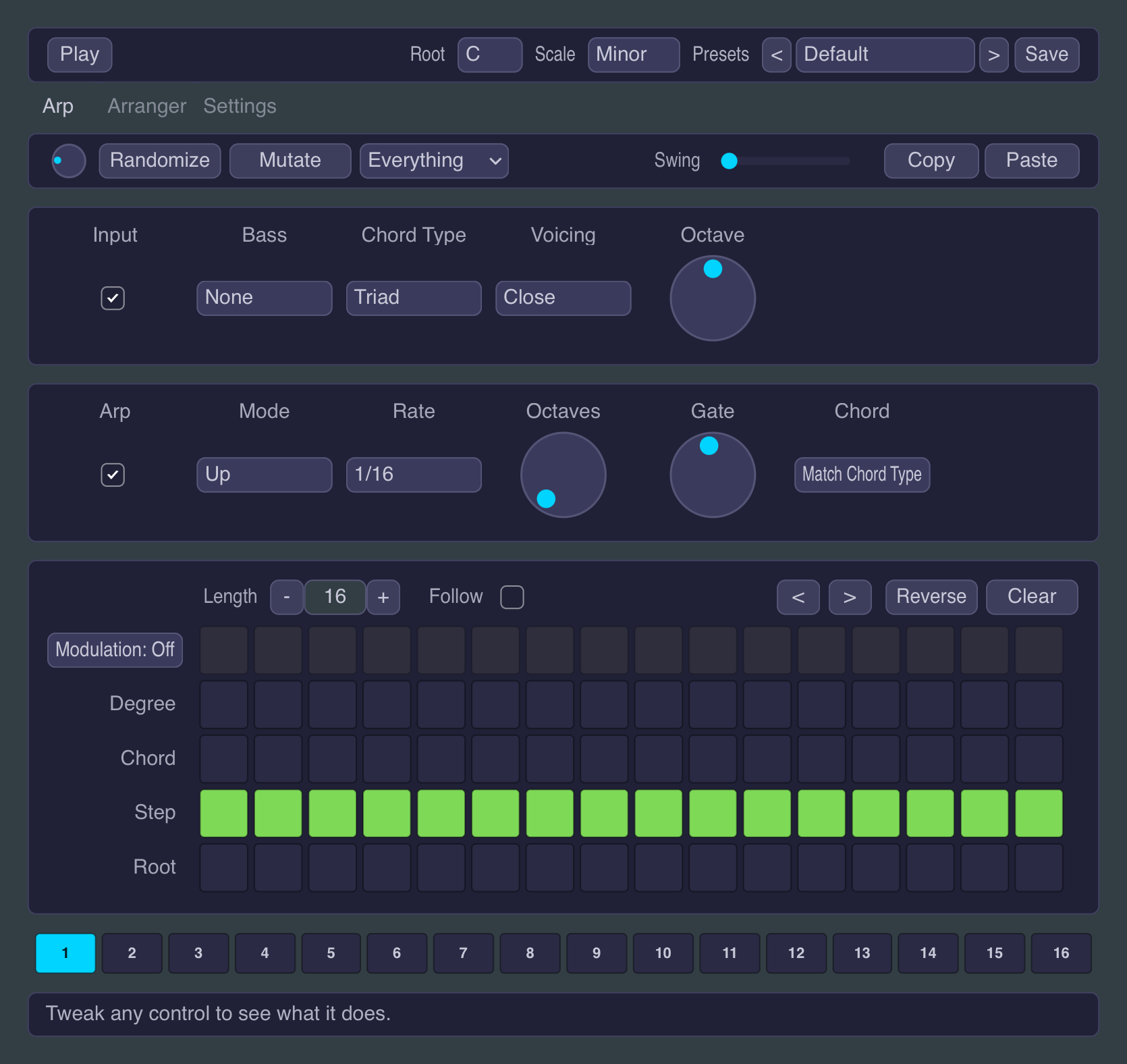This screenshot has height=1064, width=1127.
Task: Select pattern slot 3
Action: pyautogui.click(x=198, y=953)
